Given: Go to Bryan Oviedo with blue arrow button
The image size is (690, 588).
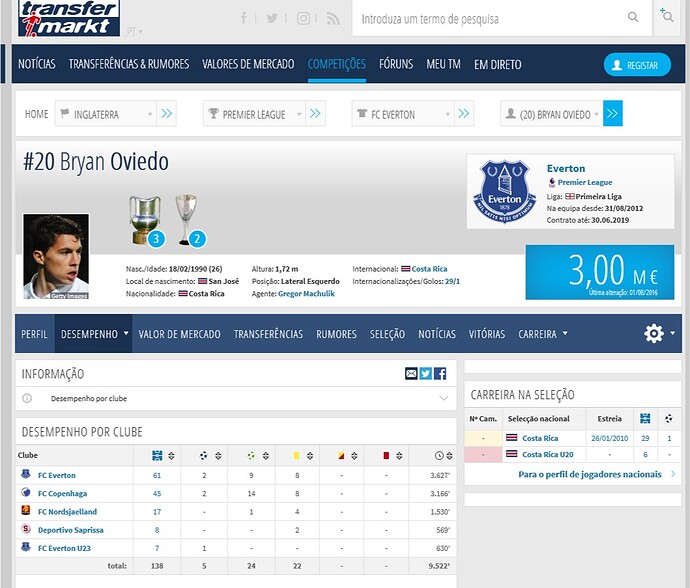Looking at the screenshot, I should coord(613,114).
